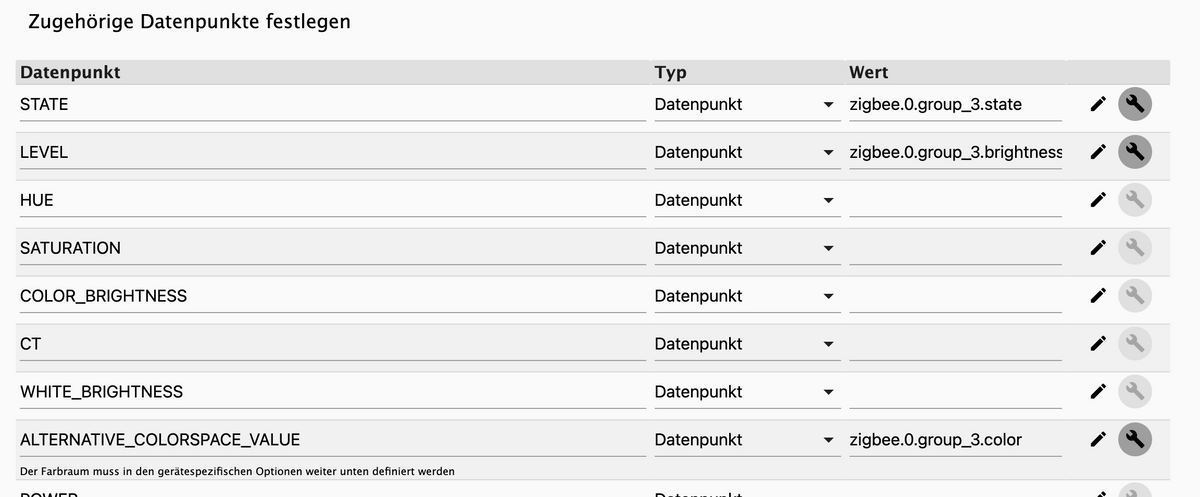Expand Typ dropdown for WHITE_BRIGHTNESS
This screenshot has width=1200, height=497.
click(x=744, y=392)
